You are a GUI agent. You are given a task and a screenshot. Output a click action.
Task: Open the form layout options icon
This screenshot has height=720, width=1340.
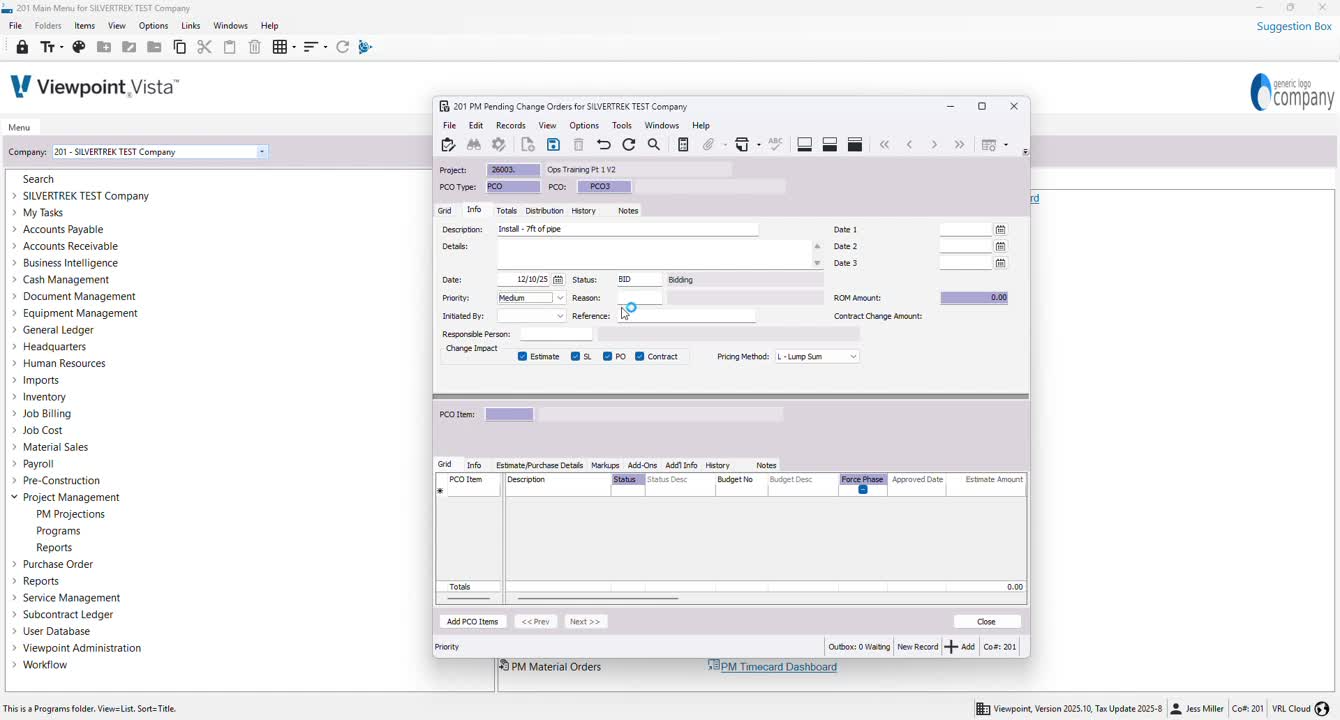point(990,145)
